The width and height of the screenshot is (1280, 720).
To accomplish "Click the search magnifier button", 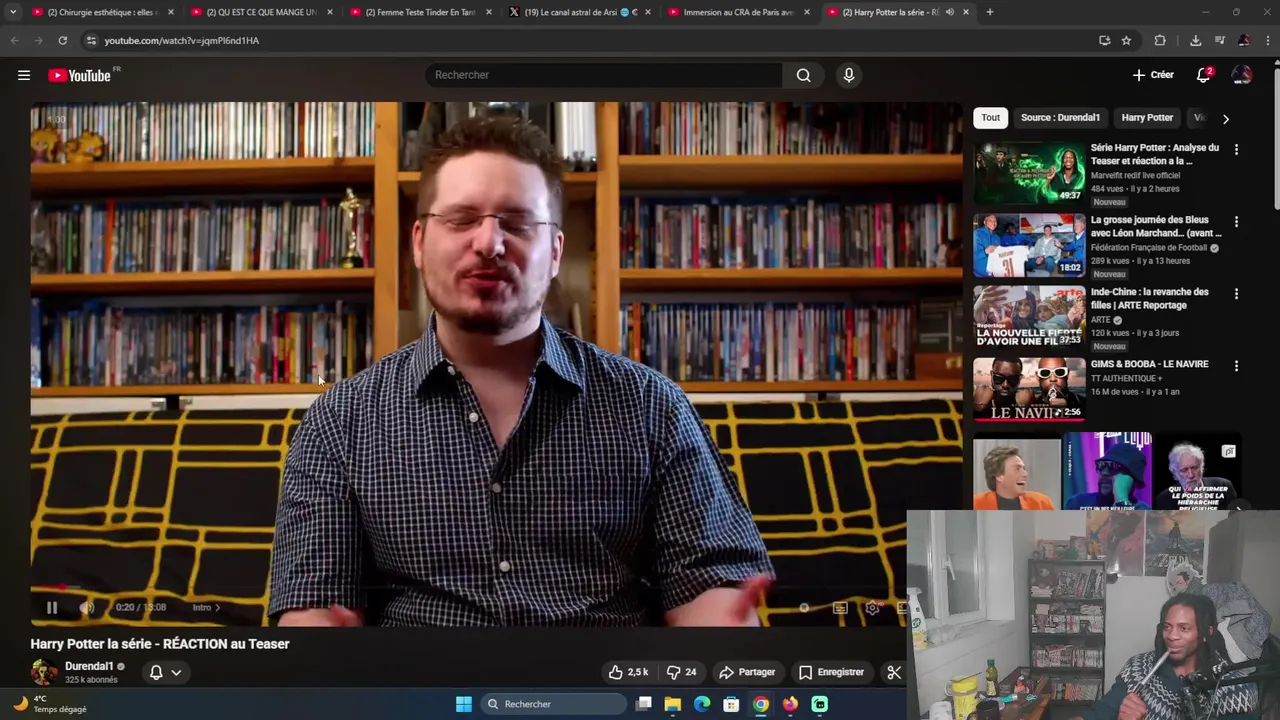I will pos(803,75).
